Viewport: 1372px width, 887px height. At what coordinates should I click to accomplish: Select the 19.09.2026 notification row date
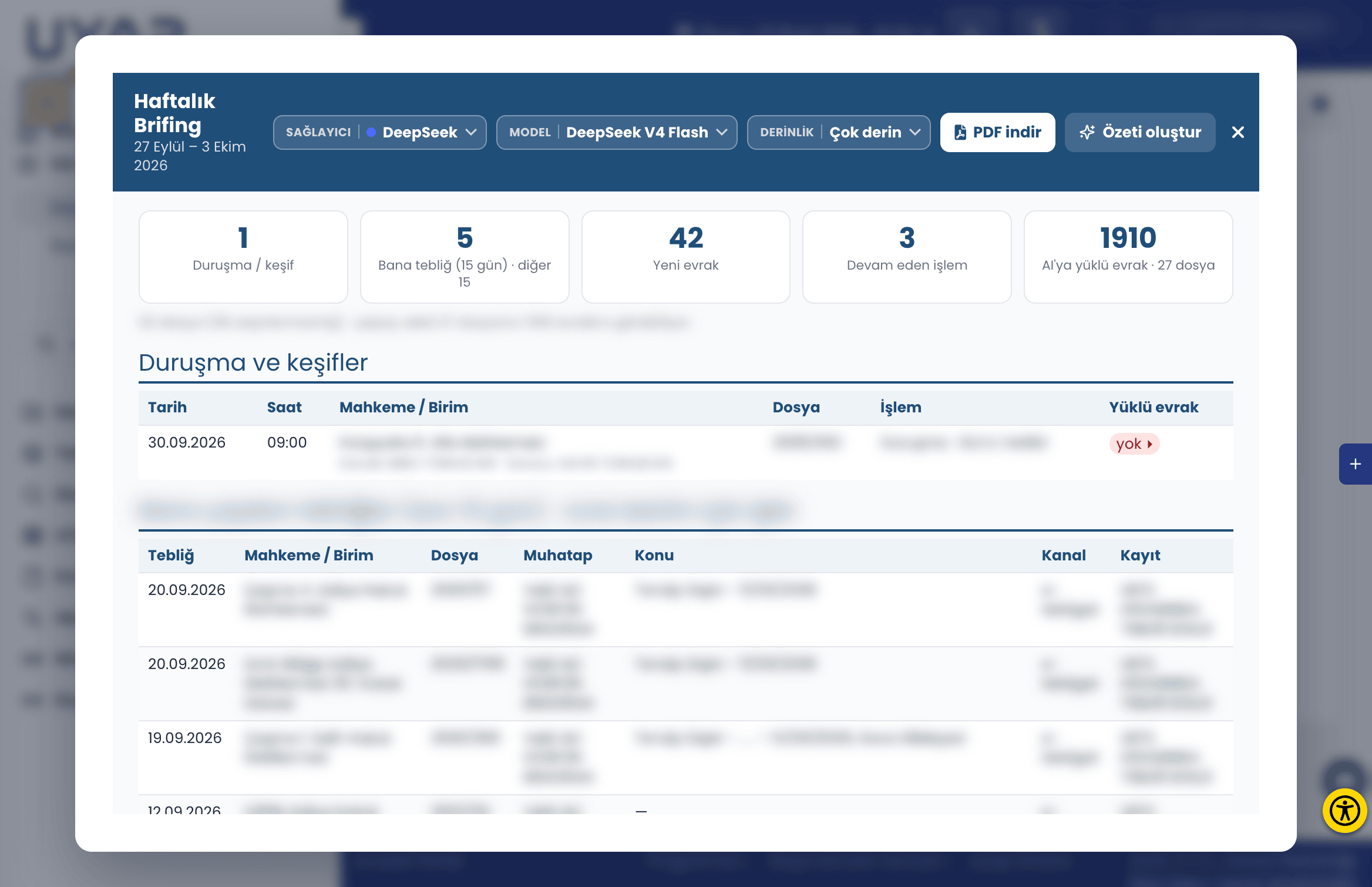[184, 738]
